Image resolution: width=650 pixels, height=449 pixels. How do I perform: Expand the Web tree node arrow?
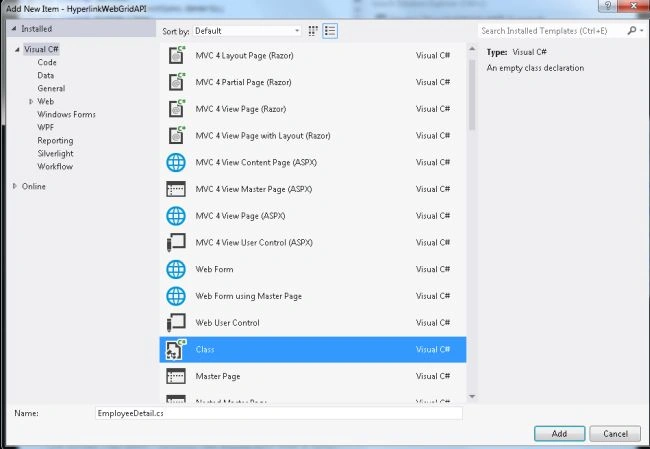tap(31, 101)
